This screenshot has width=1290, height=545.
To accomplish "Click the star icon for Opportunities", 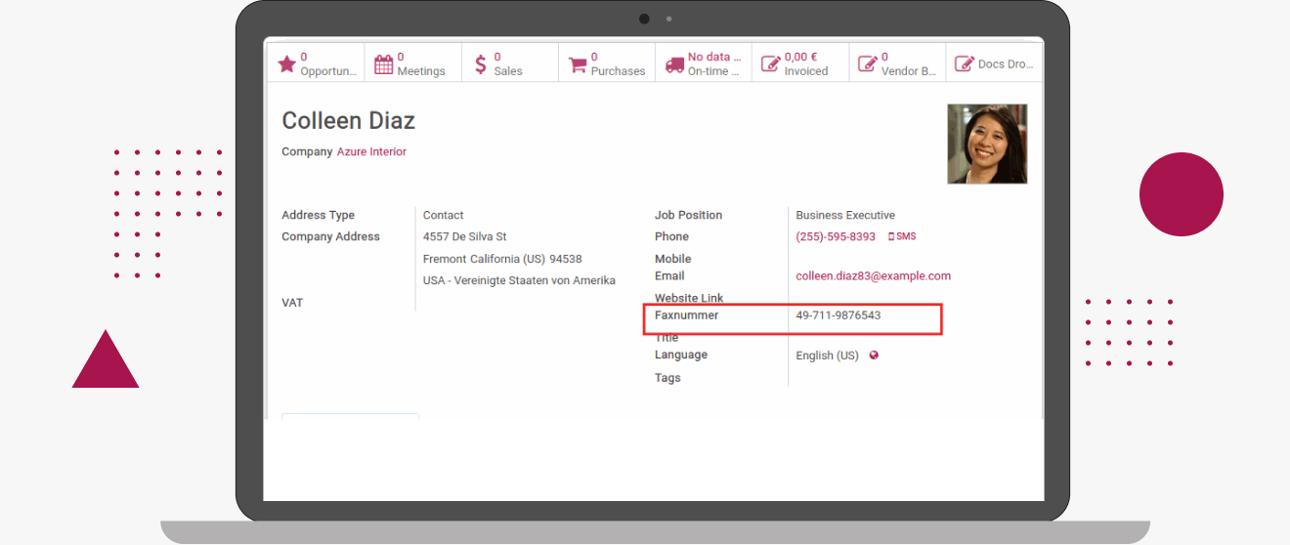I will coord(287,64).
